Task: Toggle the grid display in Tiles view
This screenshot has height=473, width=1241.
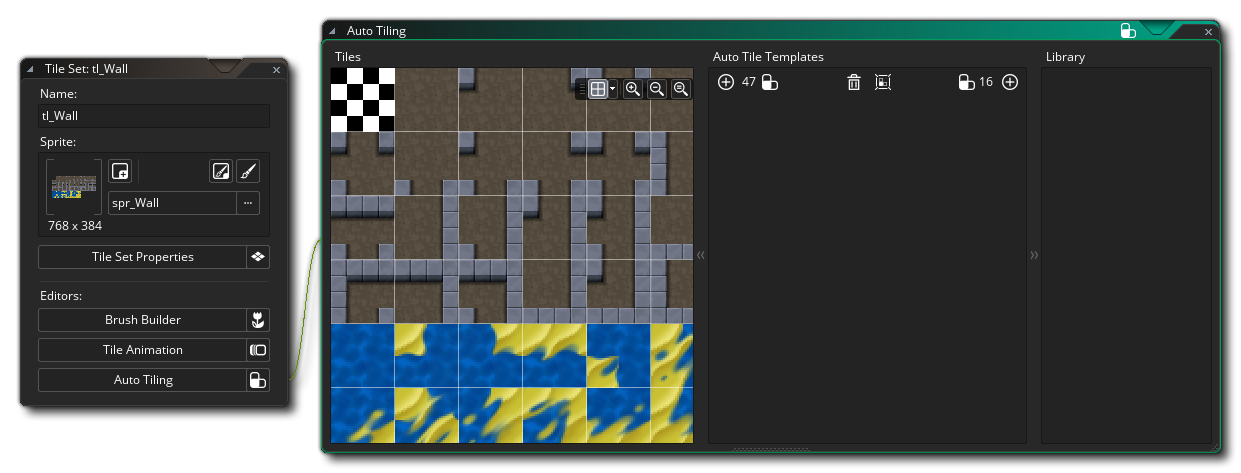Action: 598,89
